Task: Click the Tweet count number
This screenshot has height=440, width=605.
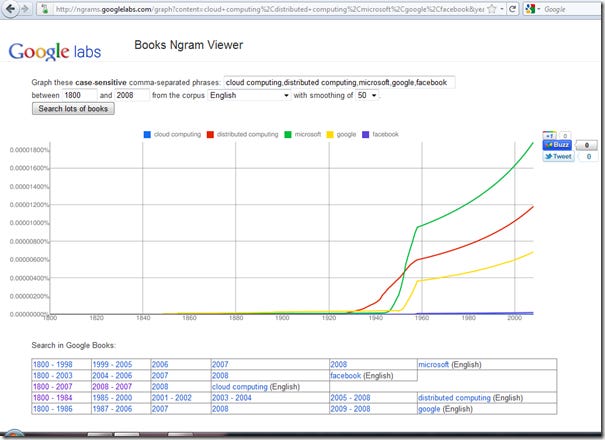Action: [588, 156]
